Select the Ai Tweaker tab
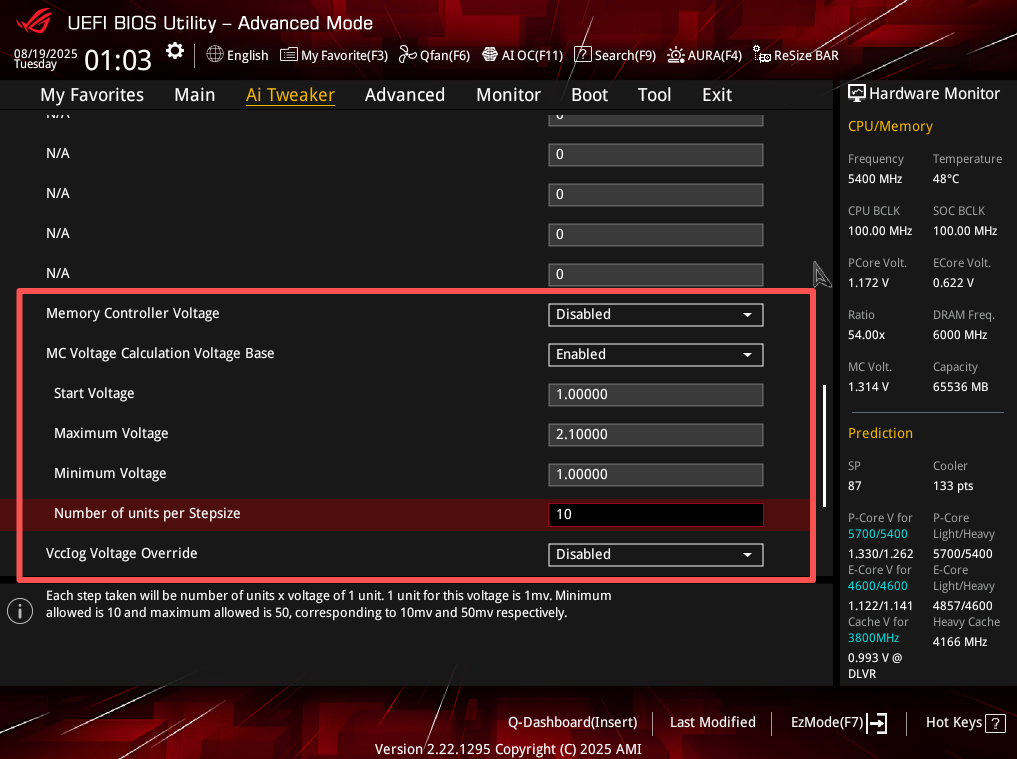This screenshot has width=1017, height=759. pyautogui.click(x=290, y=95)
